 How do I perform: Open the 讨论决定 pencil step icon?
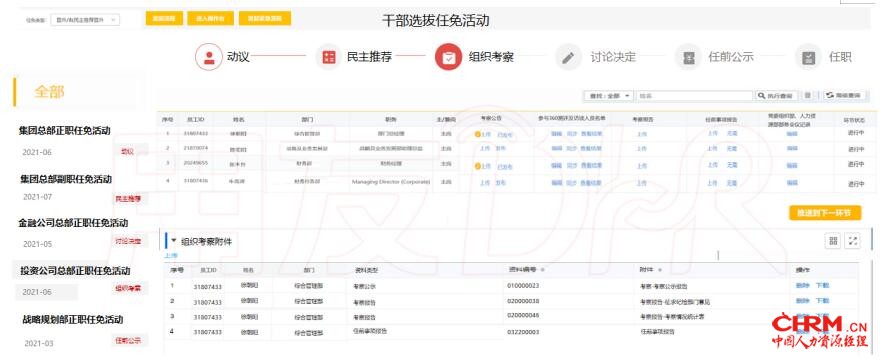point(569,57)
